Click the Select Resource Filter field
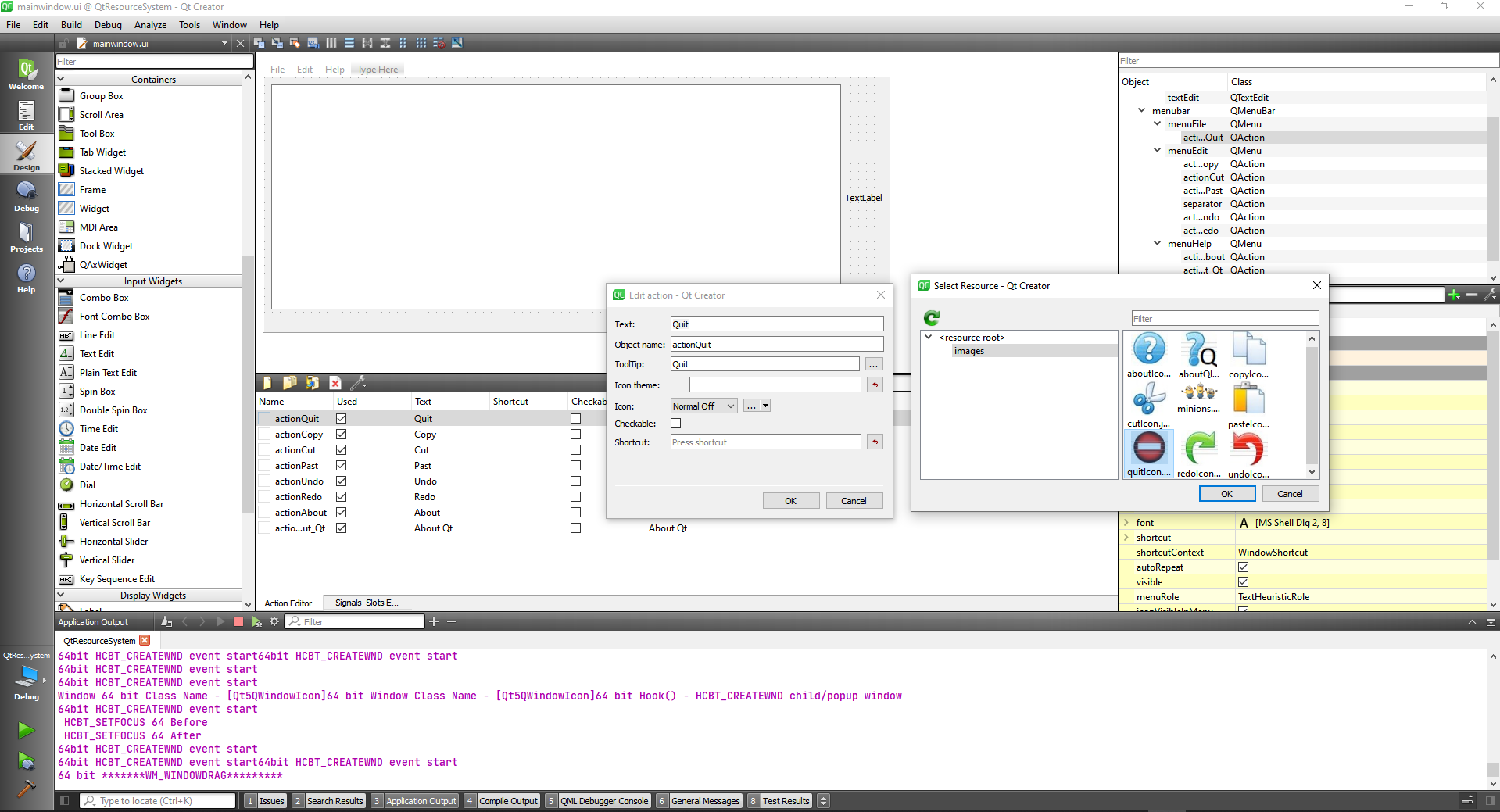 click(1225, 318)
